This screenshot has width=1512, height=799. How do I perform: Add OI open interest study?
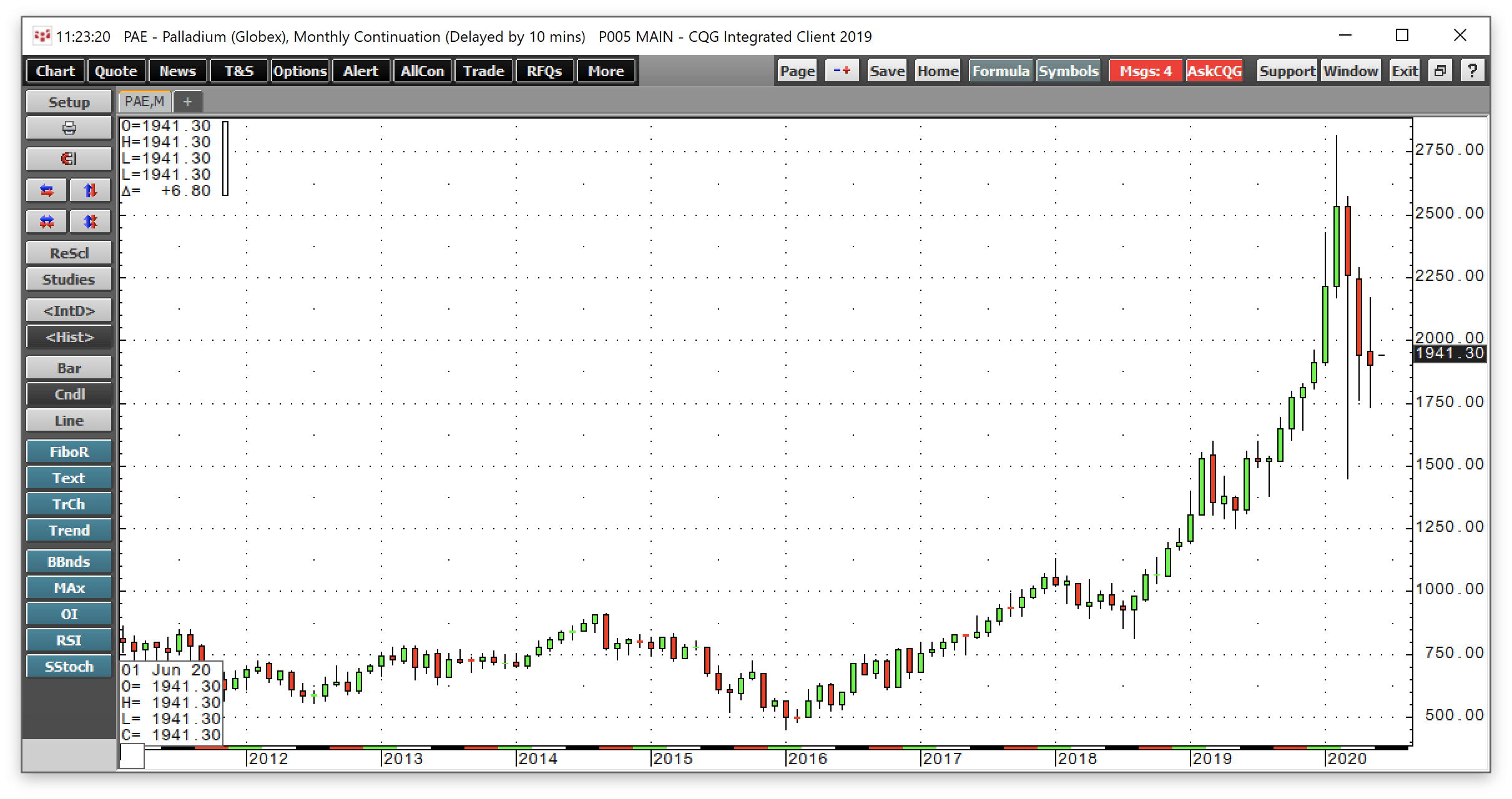(69, 614)
